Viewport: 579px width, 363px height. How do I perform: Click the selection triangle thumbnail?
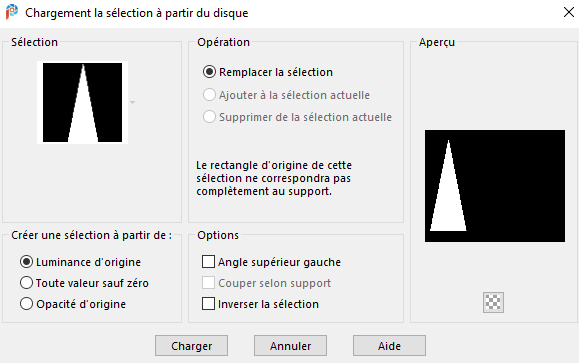coord(82,102)
